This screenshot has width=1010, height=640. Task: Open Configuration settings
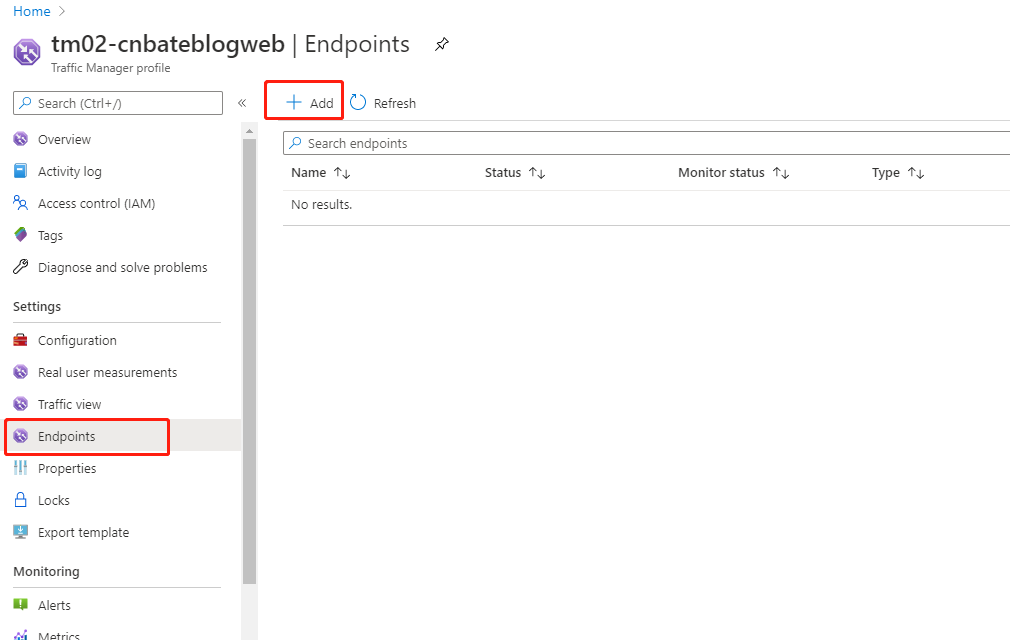(x=77, y=341)
